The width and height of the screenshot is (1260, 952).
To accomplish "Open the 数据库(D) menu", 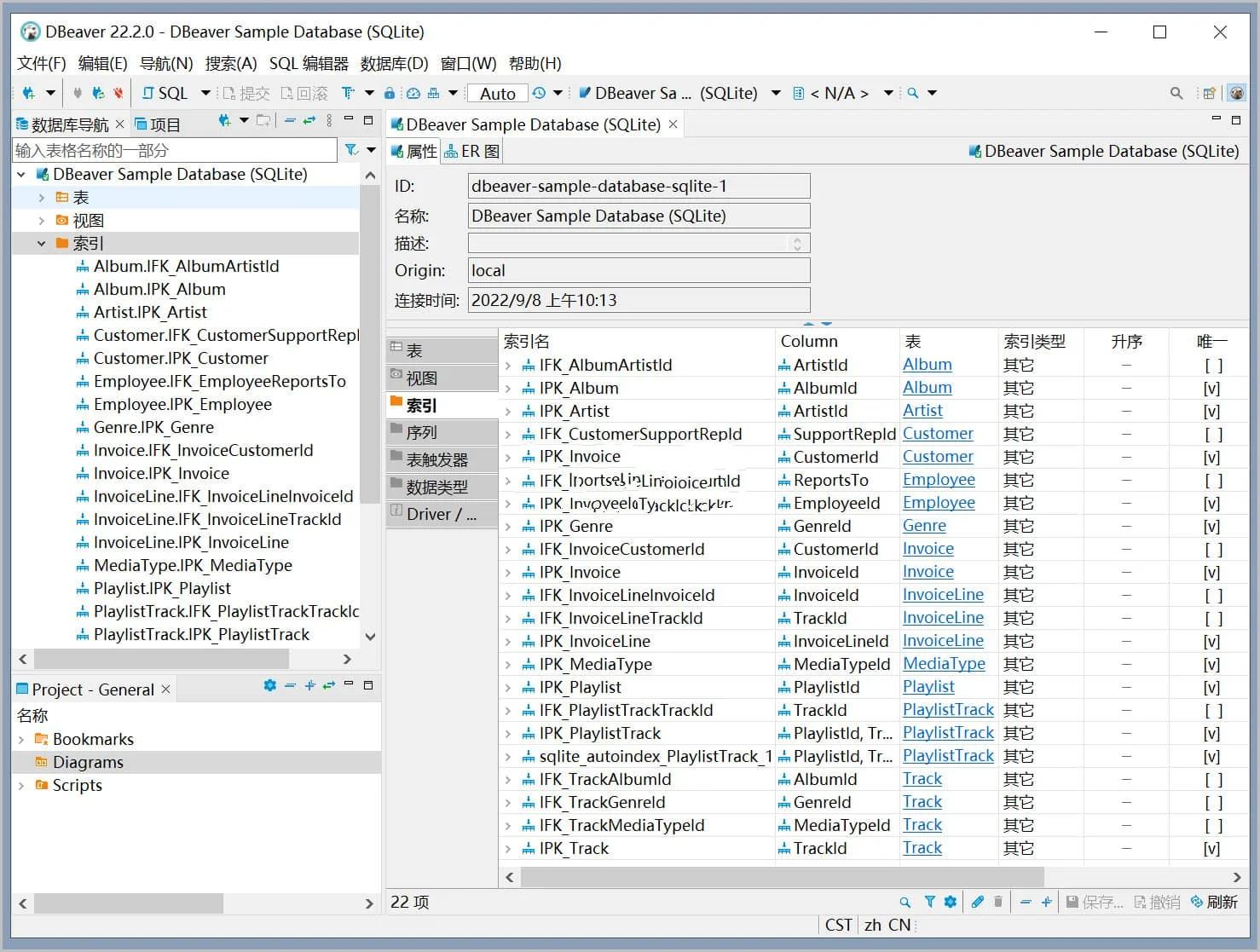I will pos(393,63).
